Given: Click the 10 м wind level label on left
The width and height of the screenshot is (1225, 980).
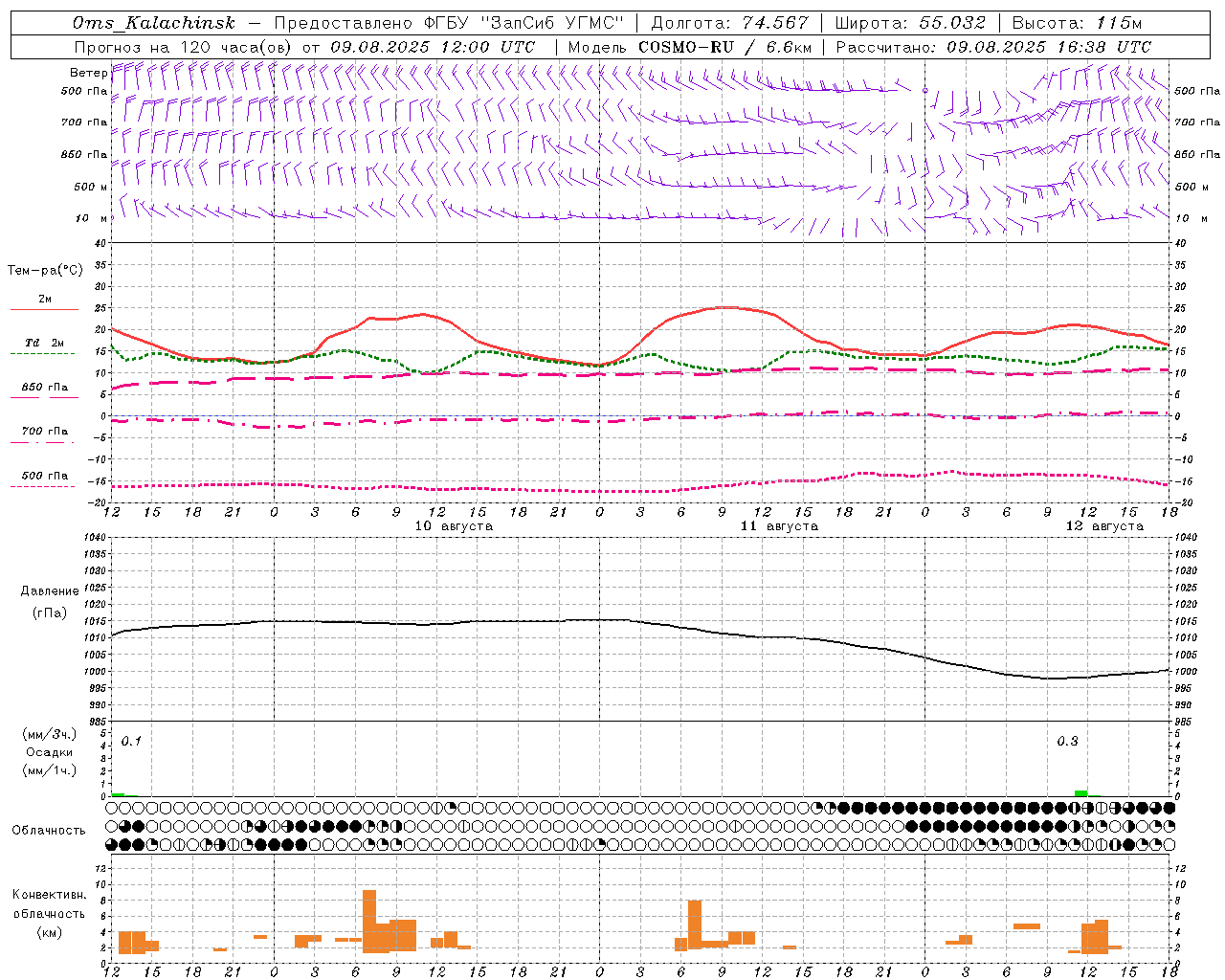Looking at the screenshot, I should (92, 218).
